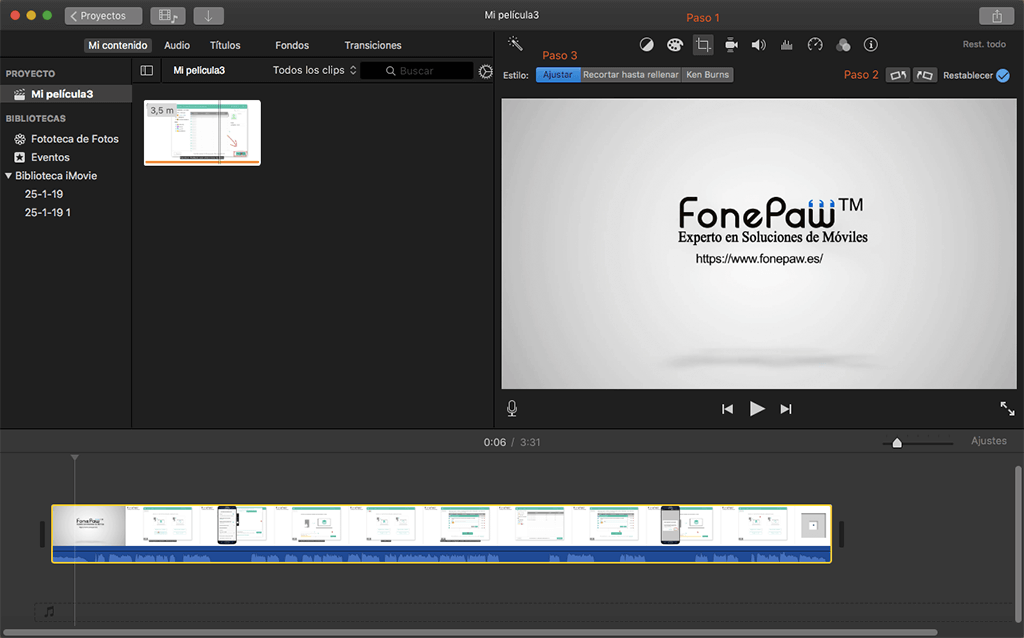This screenshot has height=638, width=1024.
Task: Click the Buscar search field
Action: 417,71
